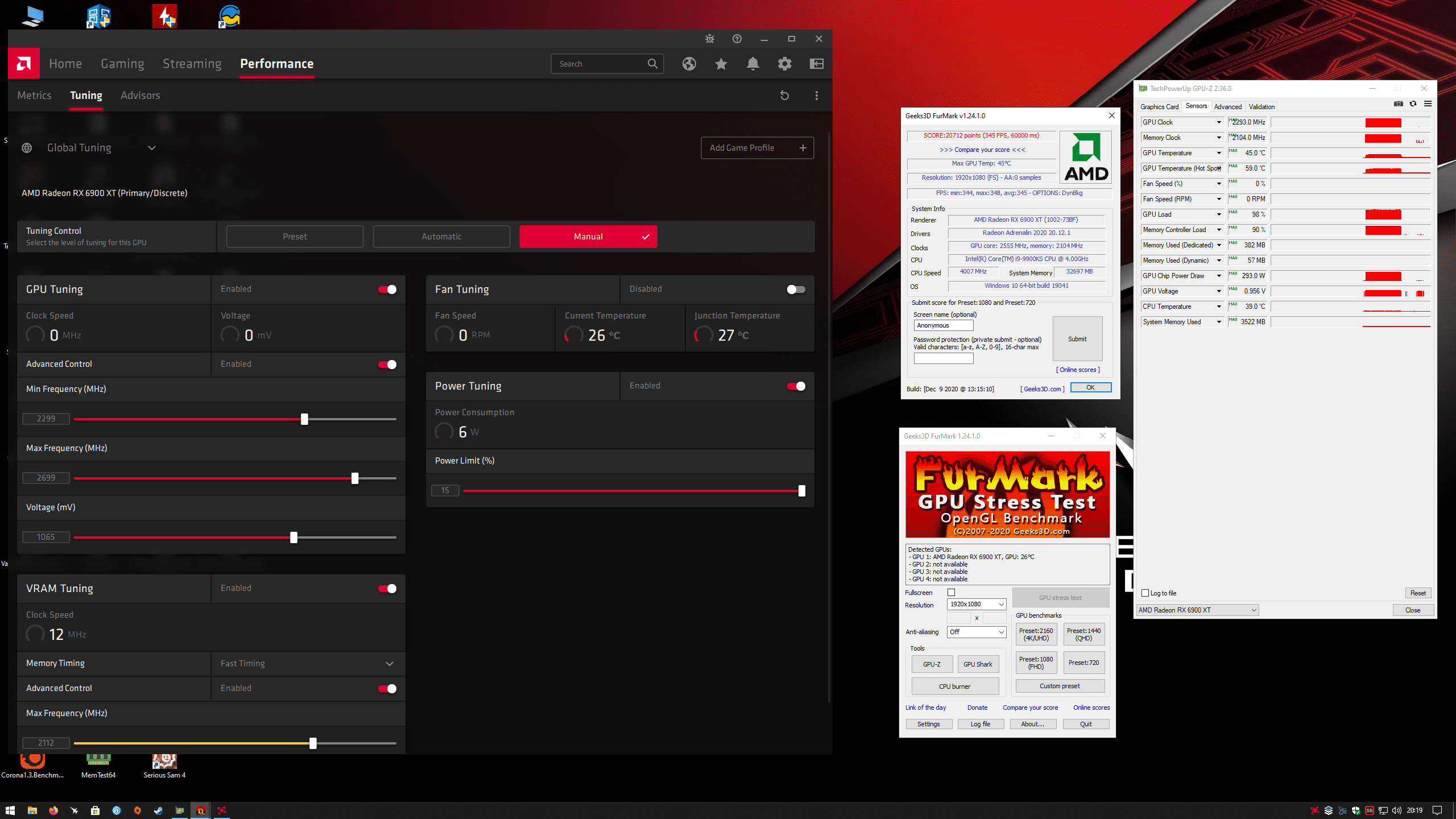The width and height of the screenshot is (1456, 819).
Task: Click the volume speaker tray icon
Action: click(1396, 810)
